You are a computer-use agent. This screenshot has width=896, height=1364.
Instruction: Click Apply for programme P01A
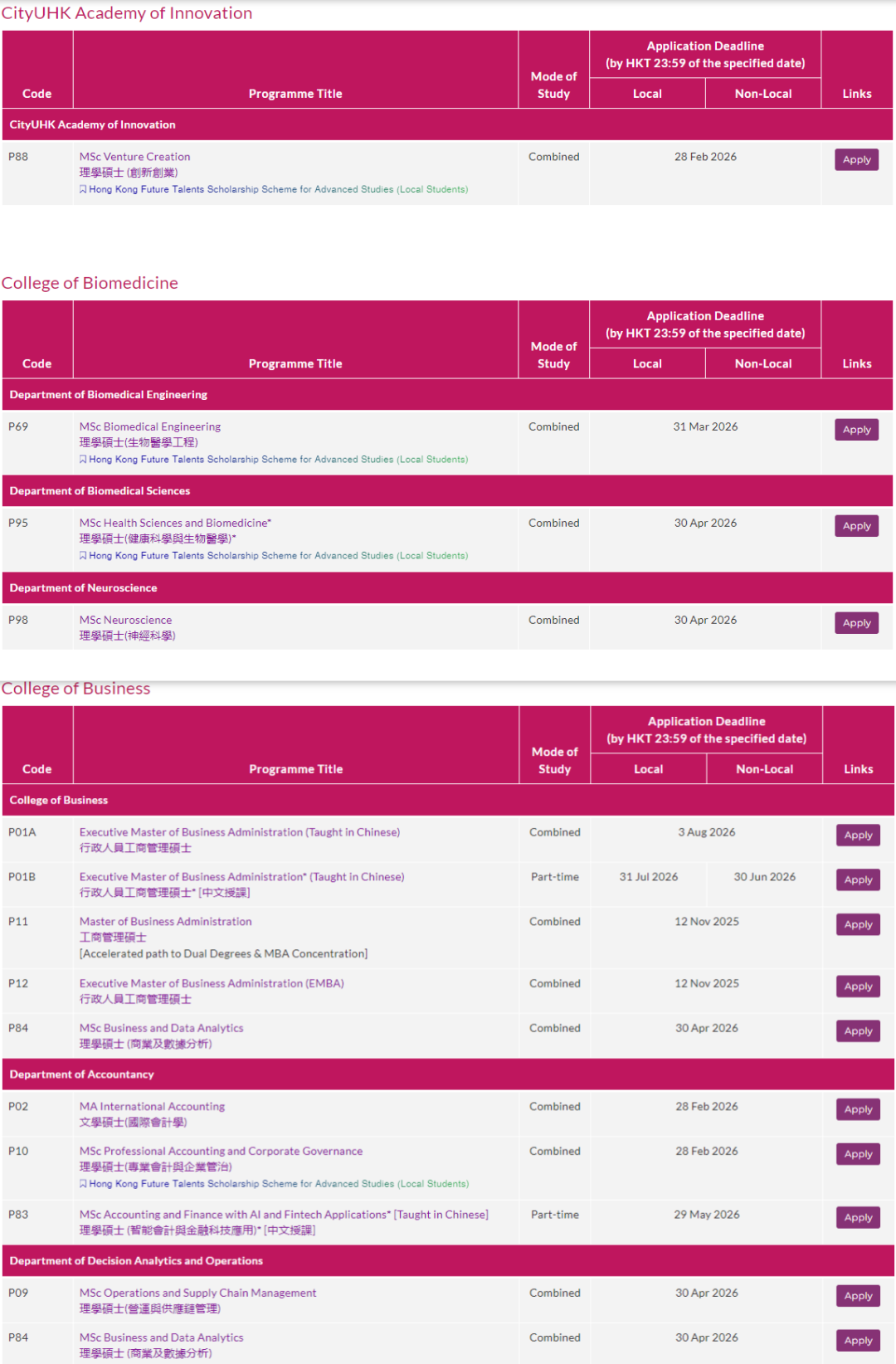tap(858, 835)
